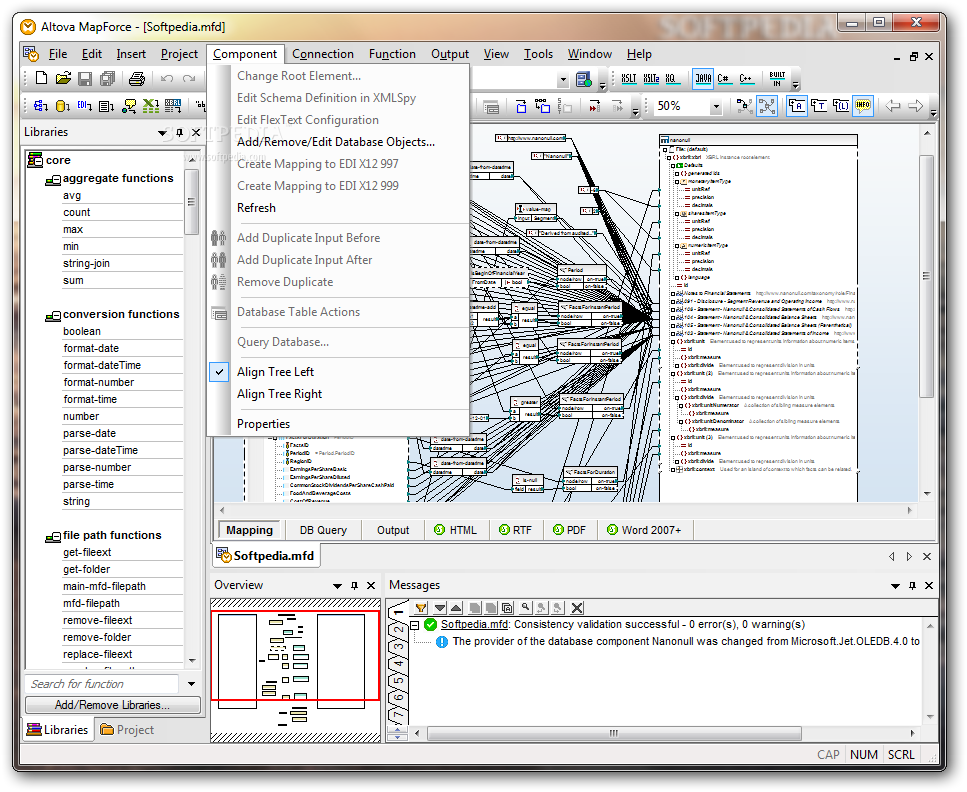
Task: Toggle Java output language button
Action: pos(703,78)
